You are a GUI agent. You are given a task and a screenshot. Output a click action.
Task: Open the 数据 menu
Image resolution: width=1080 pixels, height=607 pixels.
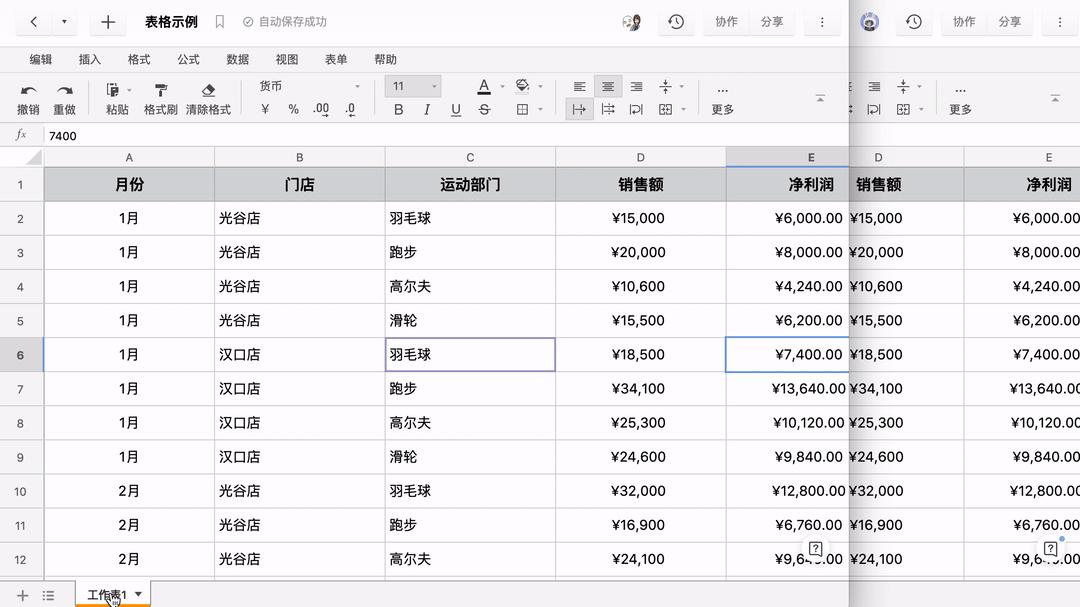coord(237,59)
